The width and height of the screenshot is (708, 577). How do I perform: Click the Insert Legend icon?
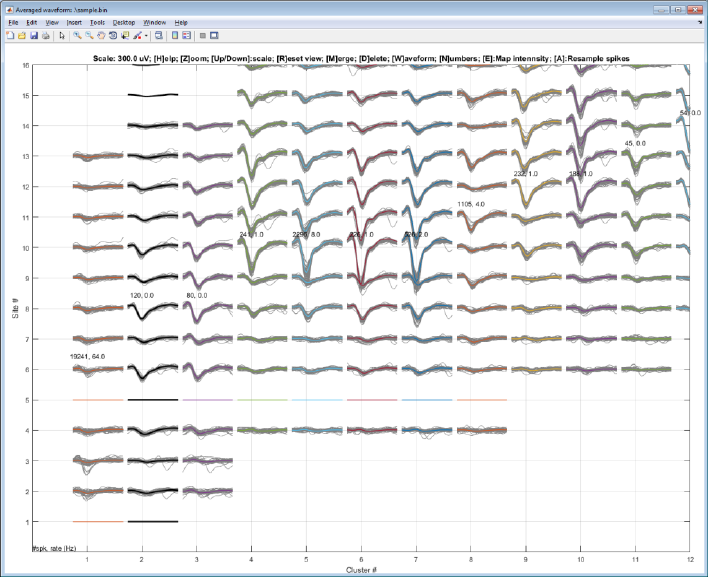tap(186, 35)
